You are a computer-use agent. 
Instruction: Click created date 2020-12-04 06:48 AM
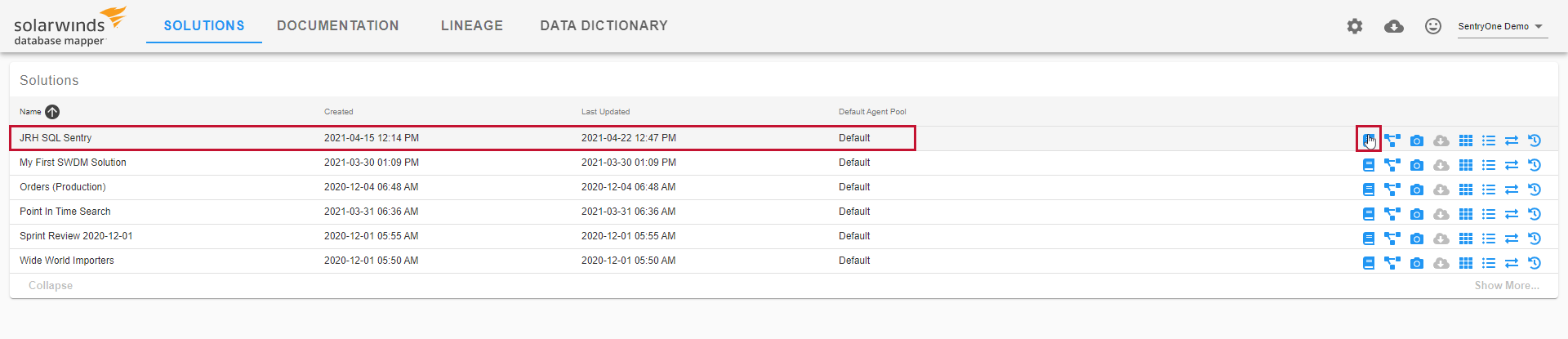pyautogui.click(x=372, y=187)
